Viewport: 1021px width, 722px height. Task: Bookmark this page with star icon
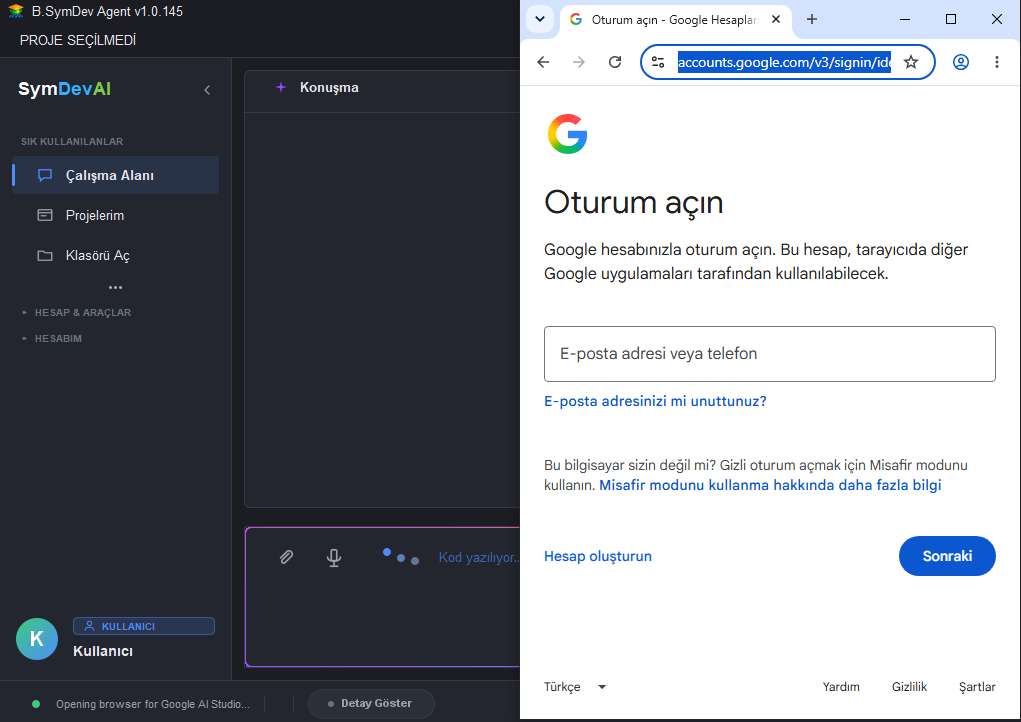[x=911, y=62]
